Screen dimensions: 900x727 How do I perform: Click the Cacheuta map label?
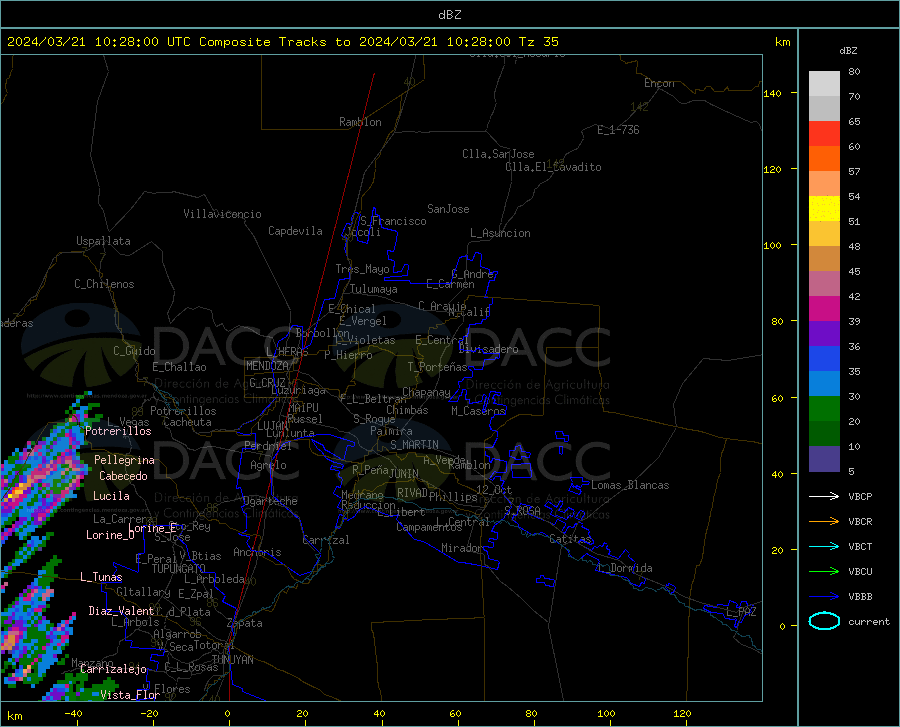coord(187,422)
